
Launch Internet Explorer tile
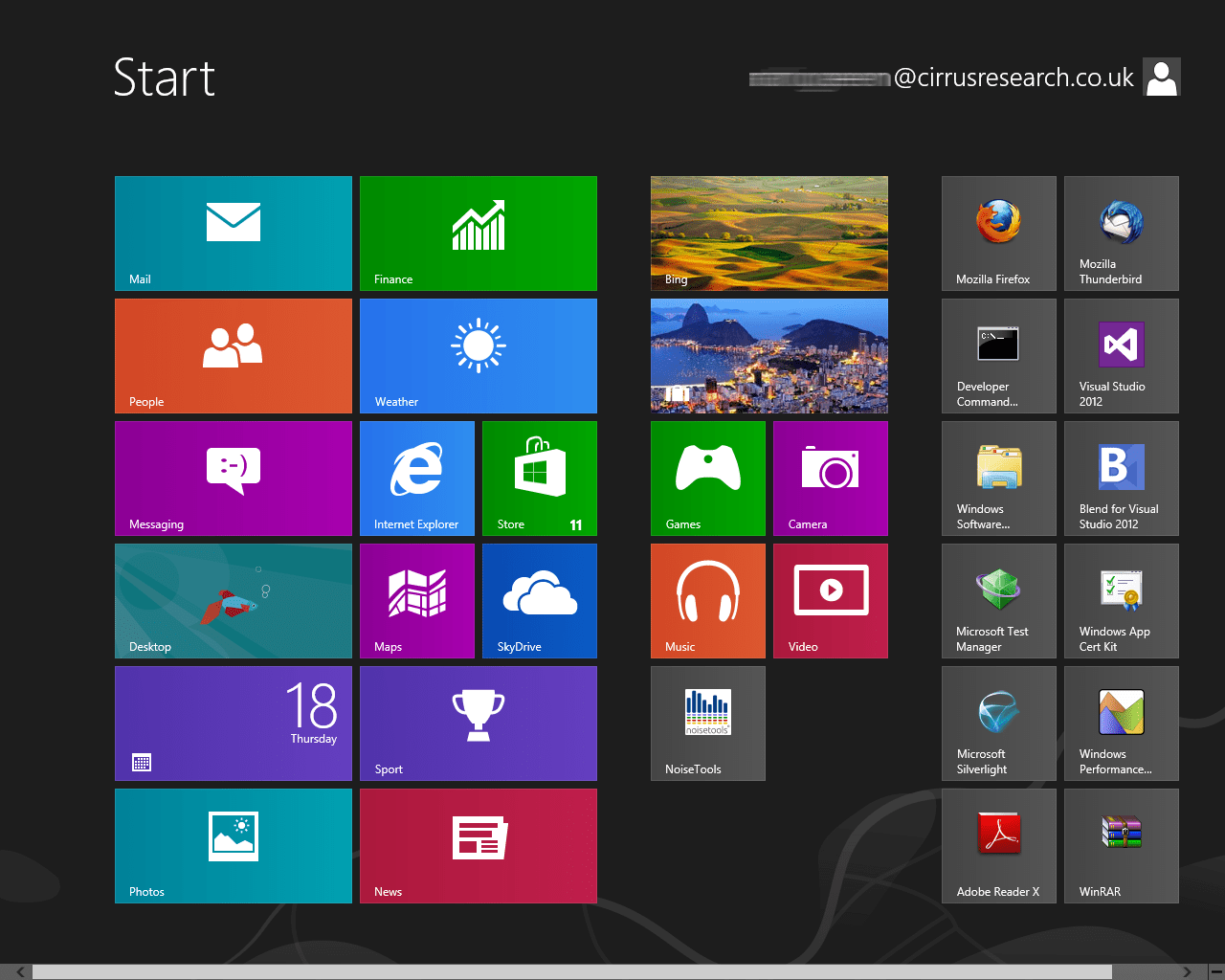pyautogui.click(x=417, y=479)
